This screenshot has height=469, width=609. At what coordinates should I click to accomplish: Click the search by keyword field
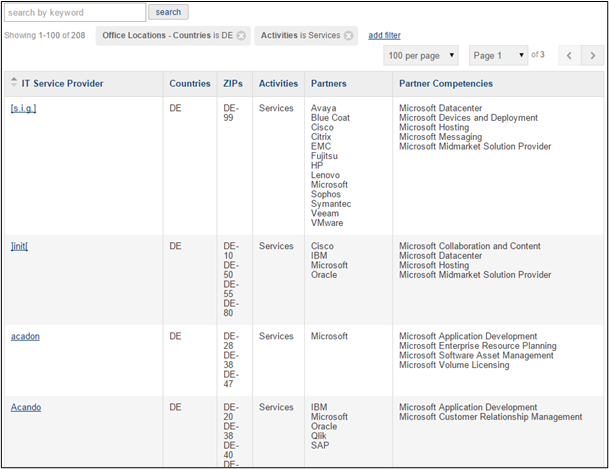pos(75,12)
